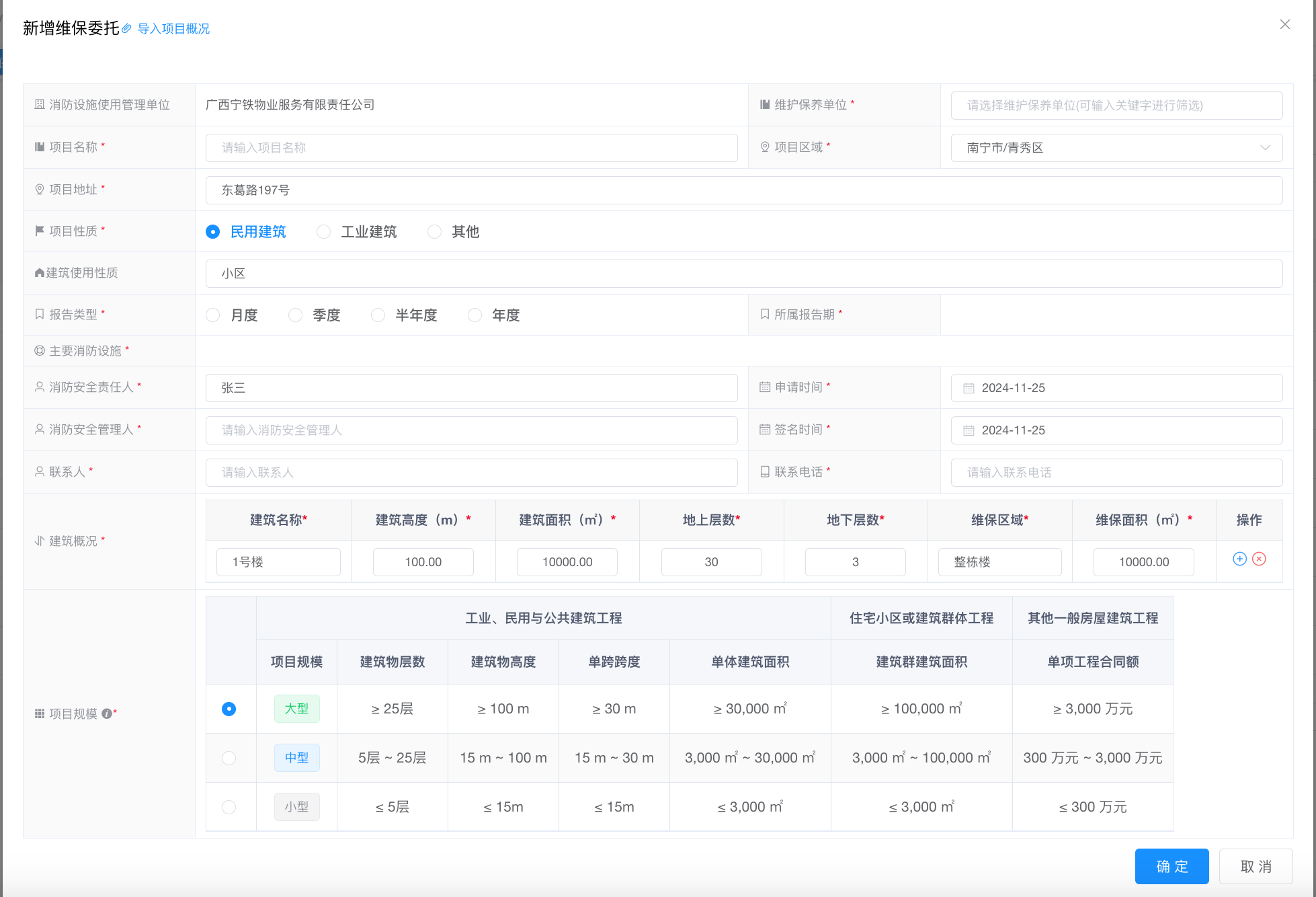Click the 维保区域 field showing 整栋楼
Viewport: 1316px width, 897px height.
(999, 562)
